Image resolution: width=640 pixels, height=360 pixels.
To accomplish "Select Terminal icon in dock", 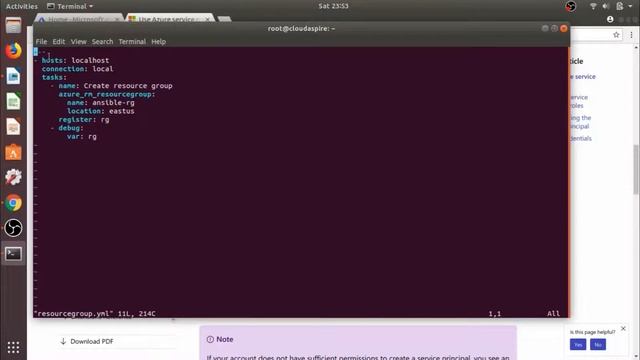I will pyautogui.click(x=13, y=254).
